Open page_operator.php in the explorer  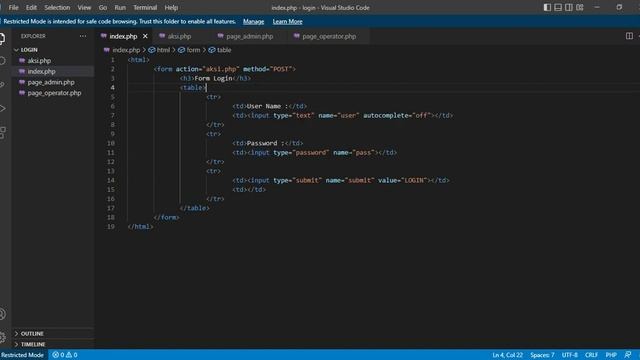(53, 93)
